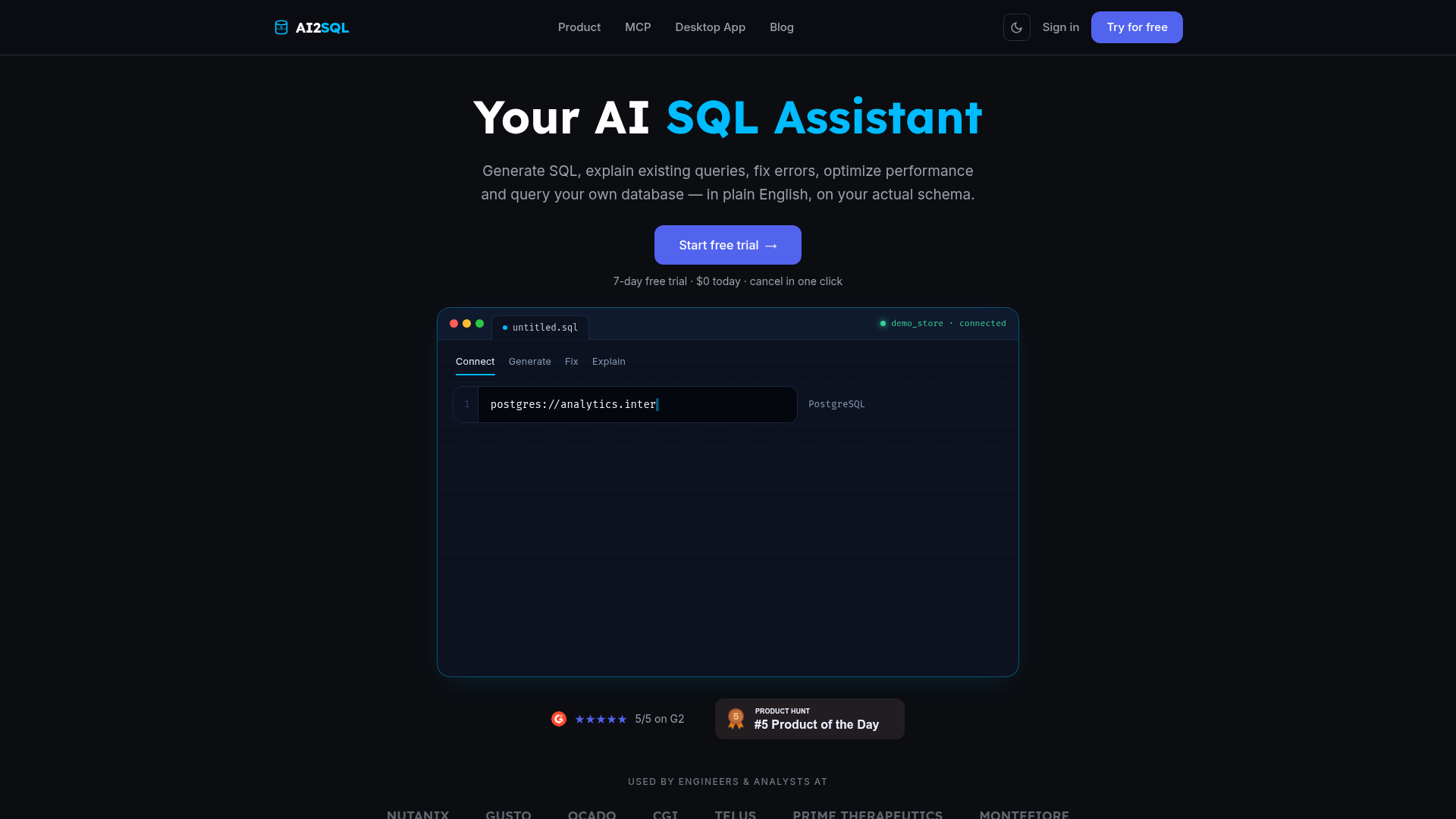Screen dimensions: 1456x819
Task: Click the PostgreSQL database type label
Action: click(x=836, y=404)
